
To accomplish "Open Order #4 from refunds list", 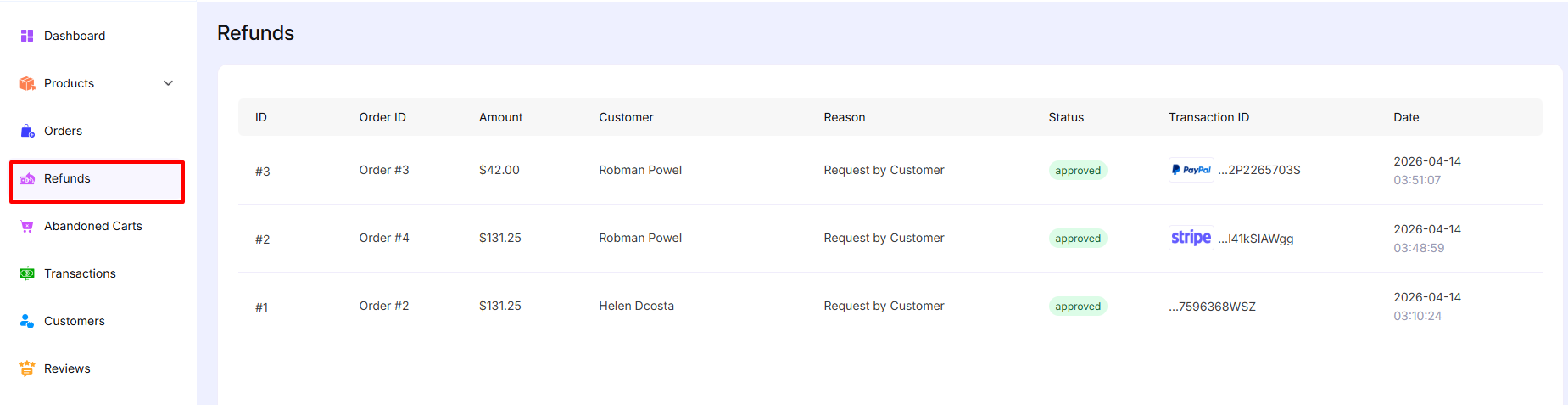I will (383, 238).
